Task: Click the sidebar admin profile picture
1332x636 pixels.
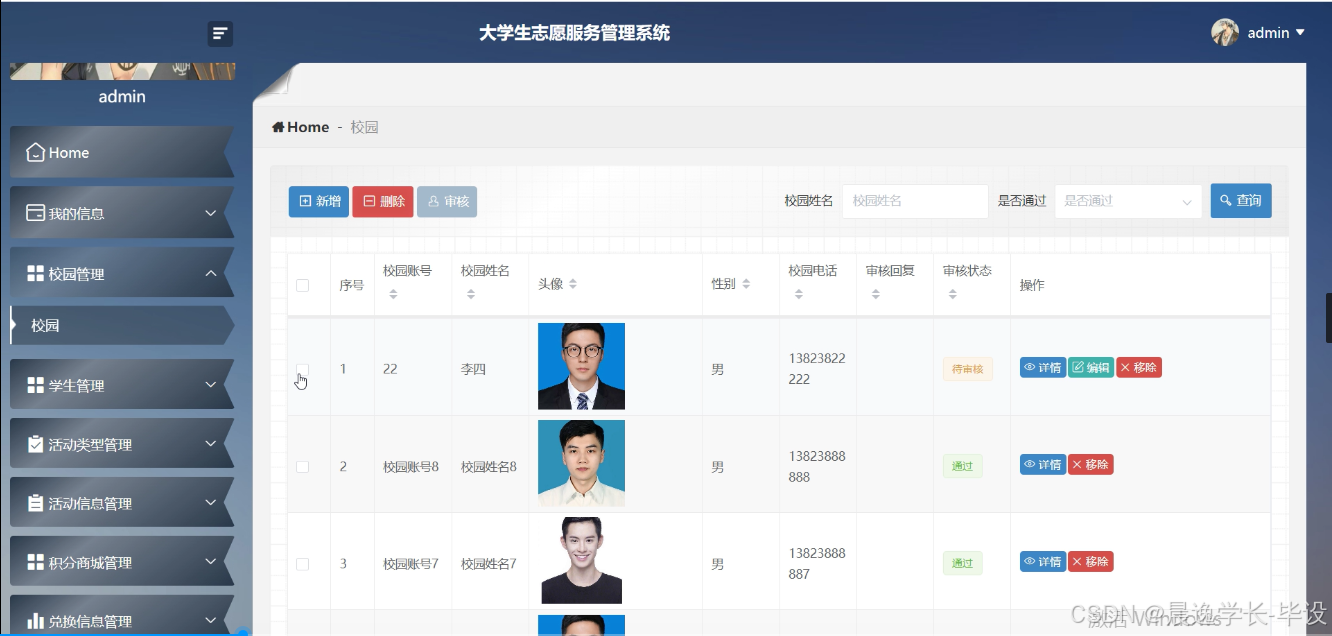Action: [x=122, y=71]
